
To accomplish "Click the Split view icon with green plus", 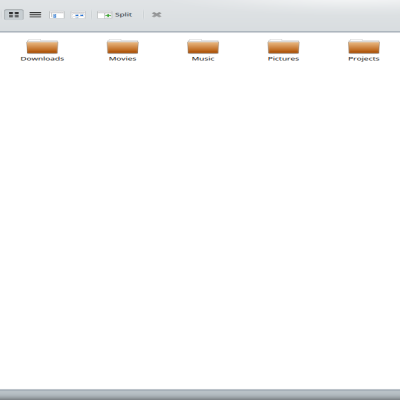I will (105, 15).
